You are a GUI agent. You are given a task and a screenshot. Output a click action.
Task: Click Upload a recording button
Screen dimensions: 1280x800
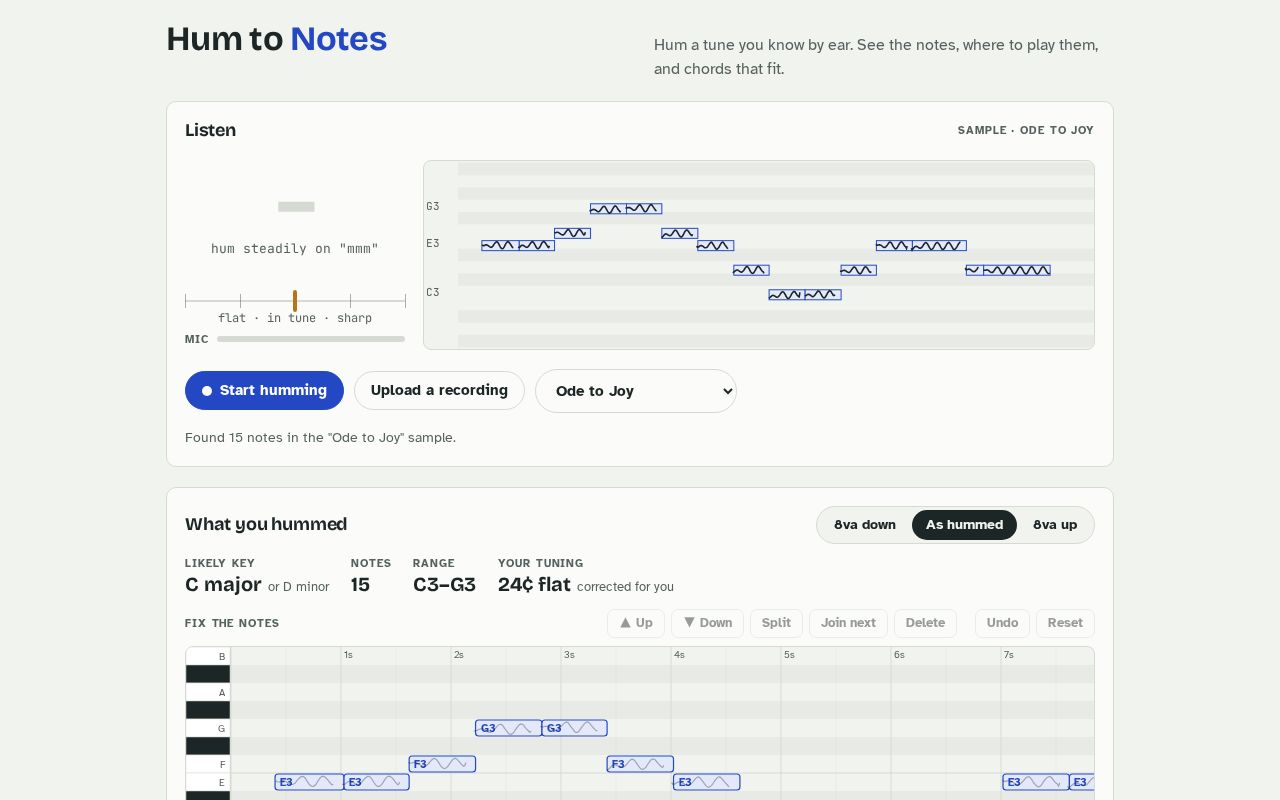click(439, 391)
